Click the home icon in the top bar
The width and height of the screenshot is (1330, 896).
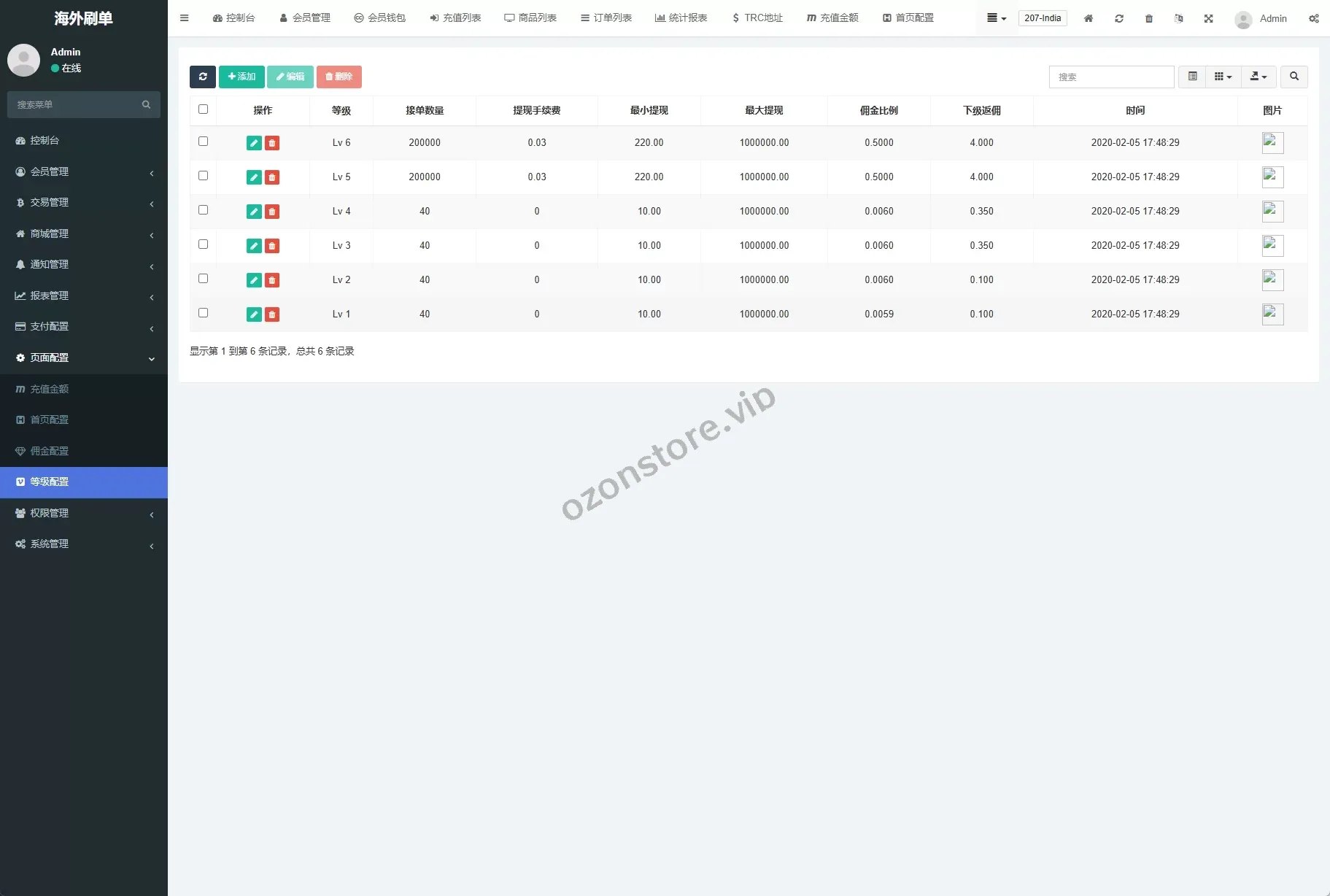1088,18
